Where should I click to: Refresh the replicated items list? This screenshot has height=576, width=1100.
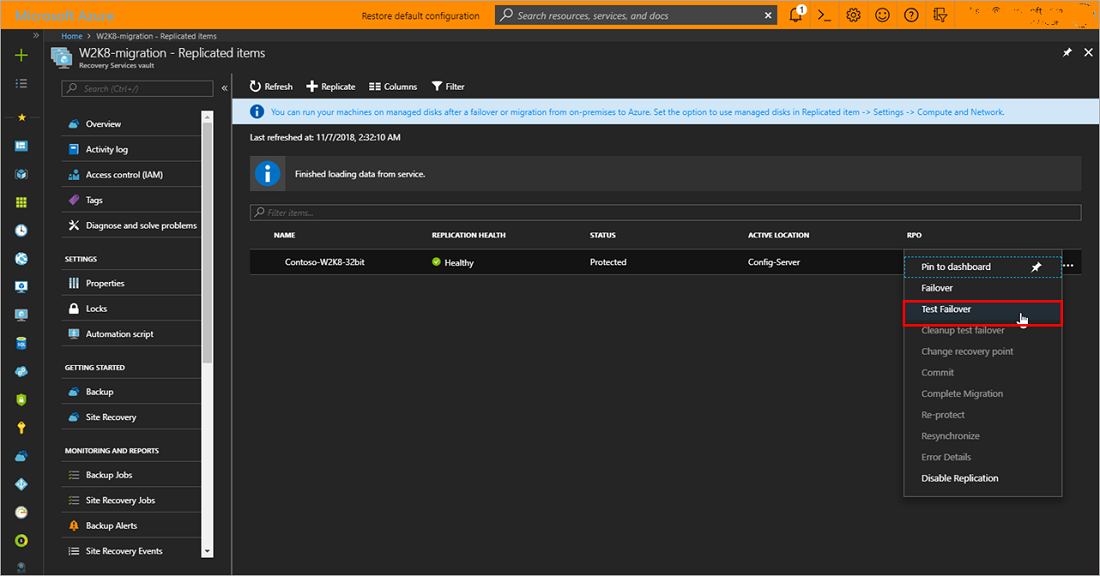(x=270, y=86)
